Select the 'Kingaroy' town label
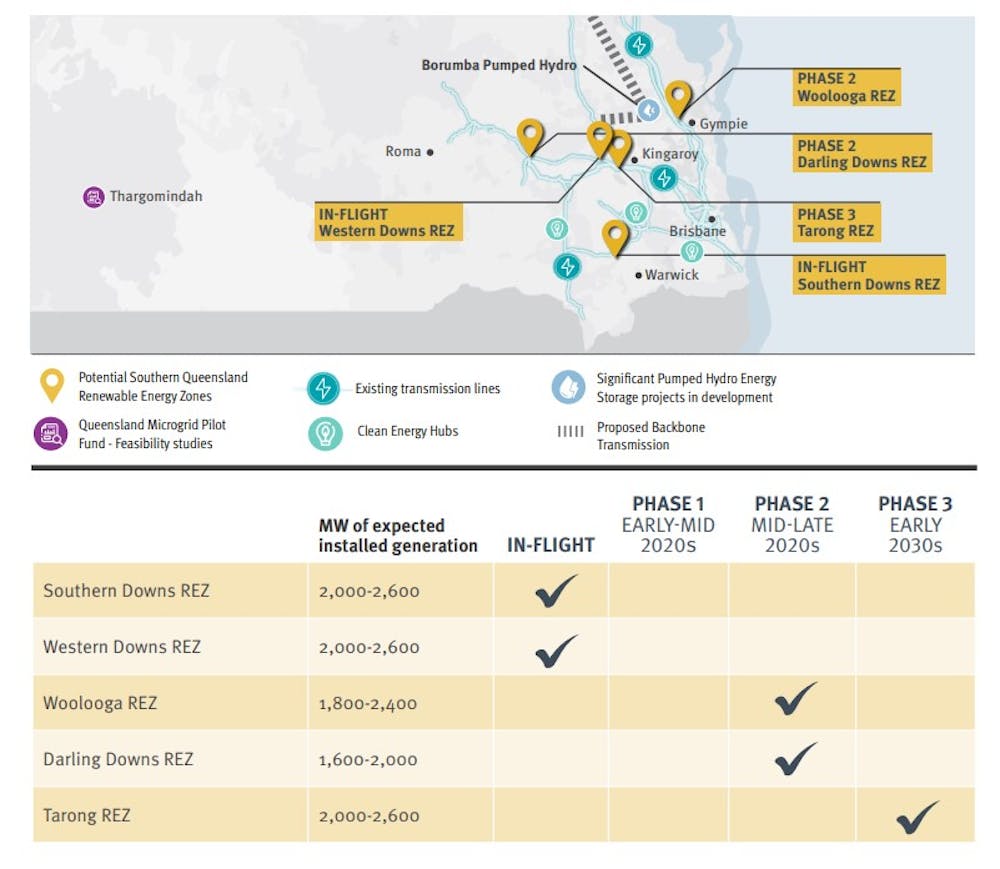This screenshot has width=1000, height=869. (x=670, y=154)
